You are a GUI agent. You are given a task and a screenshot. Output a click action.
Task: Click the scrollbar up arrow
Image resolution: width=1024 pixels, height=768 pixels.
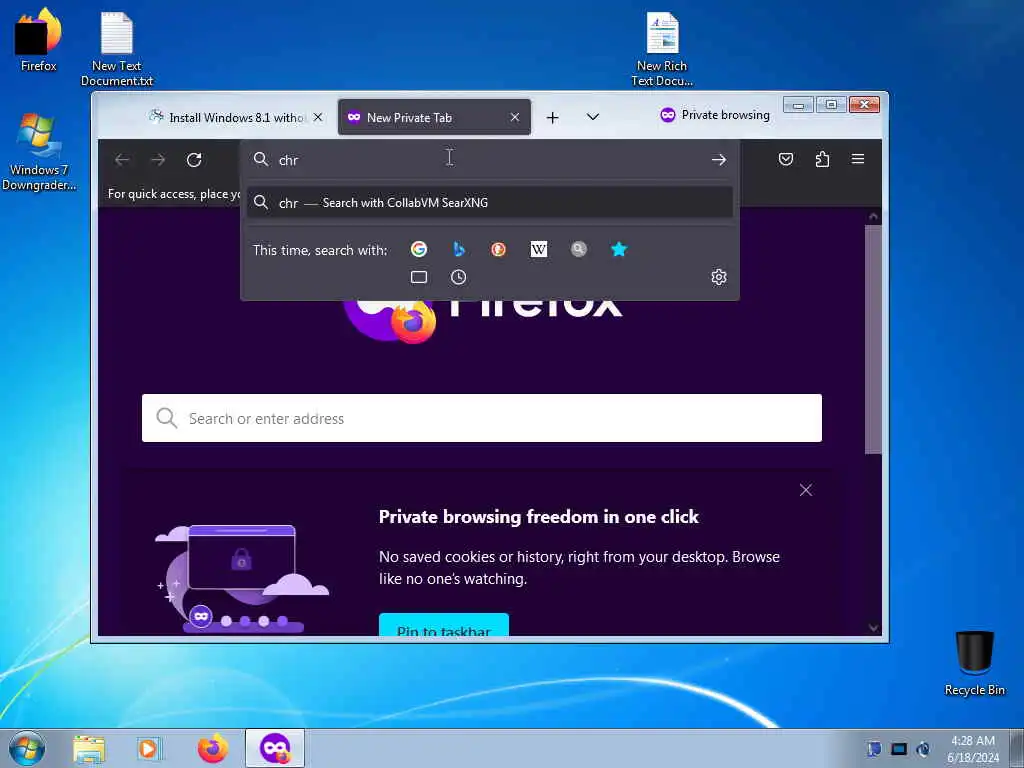874,217
